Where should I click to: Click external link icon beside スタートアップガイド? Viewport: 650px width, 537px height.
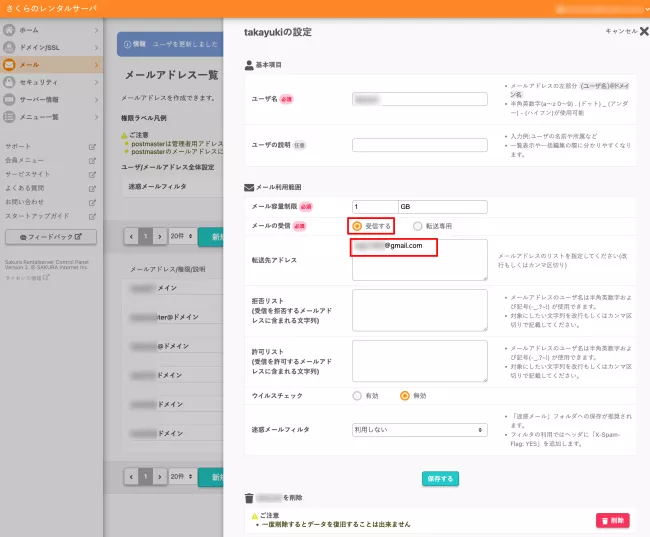coord(92,216)
